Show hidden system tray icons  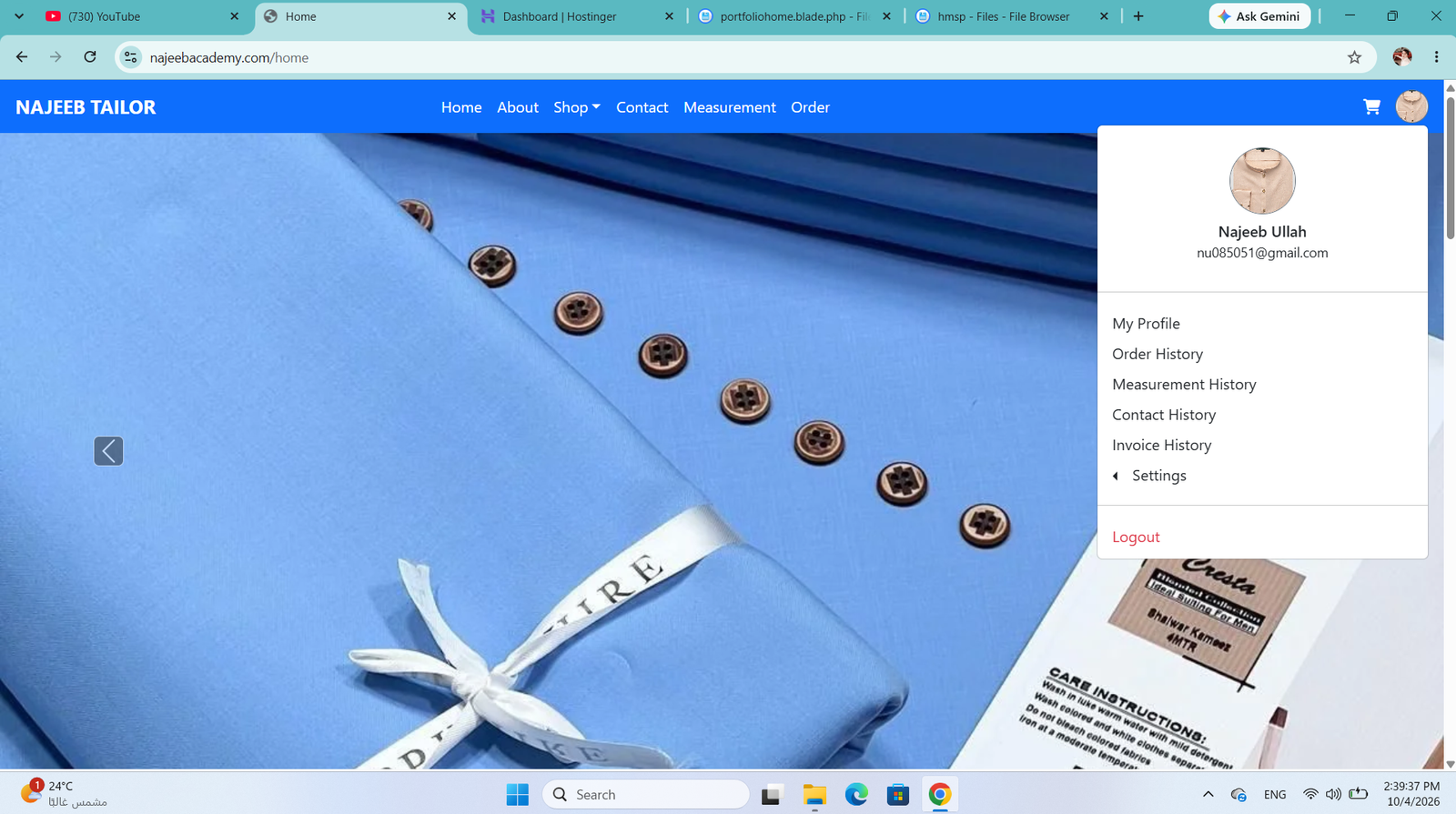(x=1208, y=795)
